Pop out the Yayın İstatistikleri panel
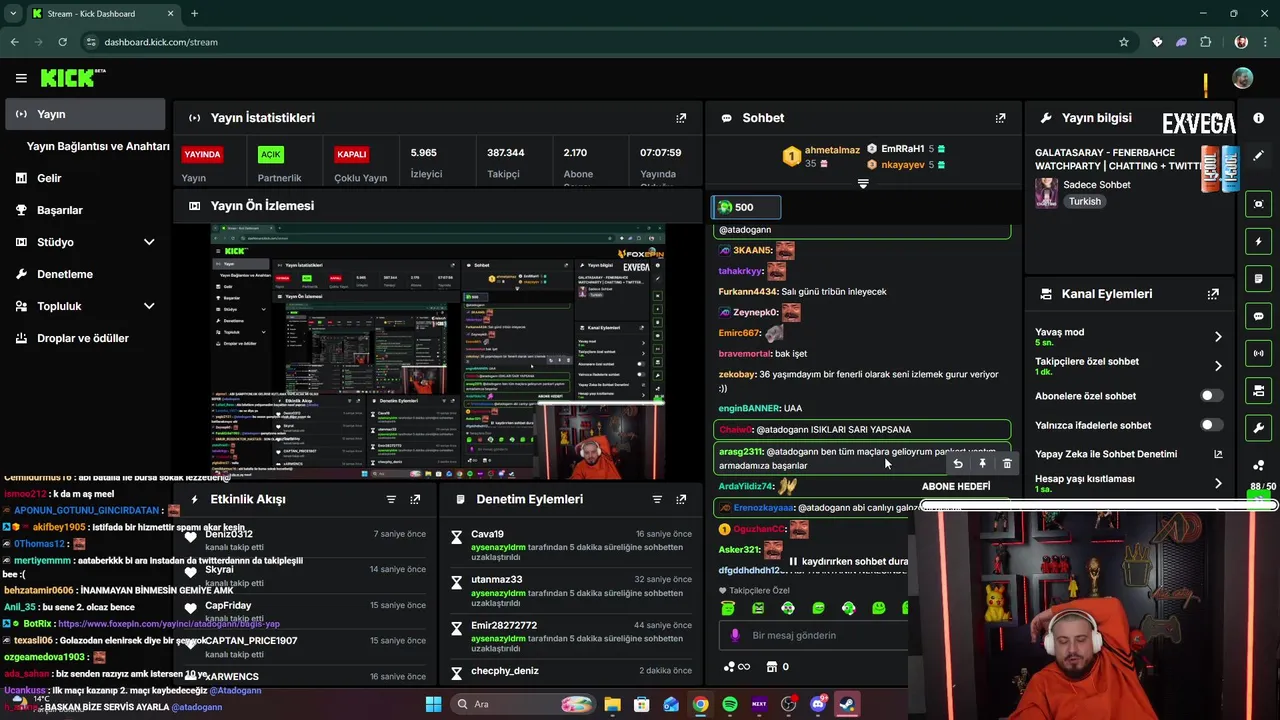 pos(681,118)
